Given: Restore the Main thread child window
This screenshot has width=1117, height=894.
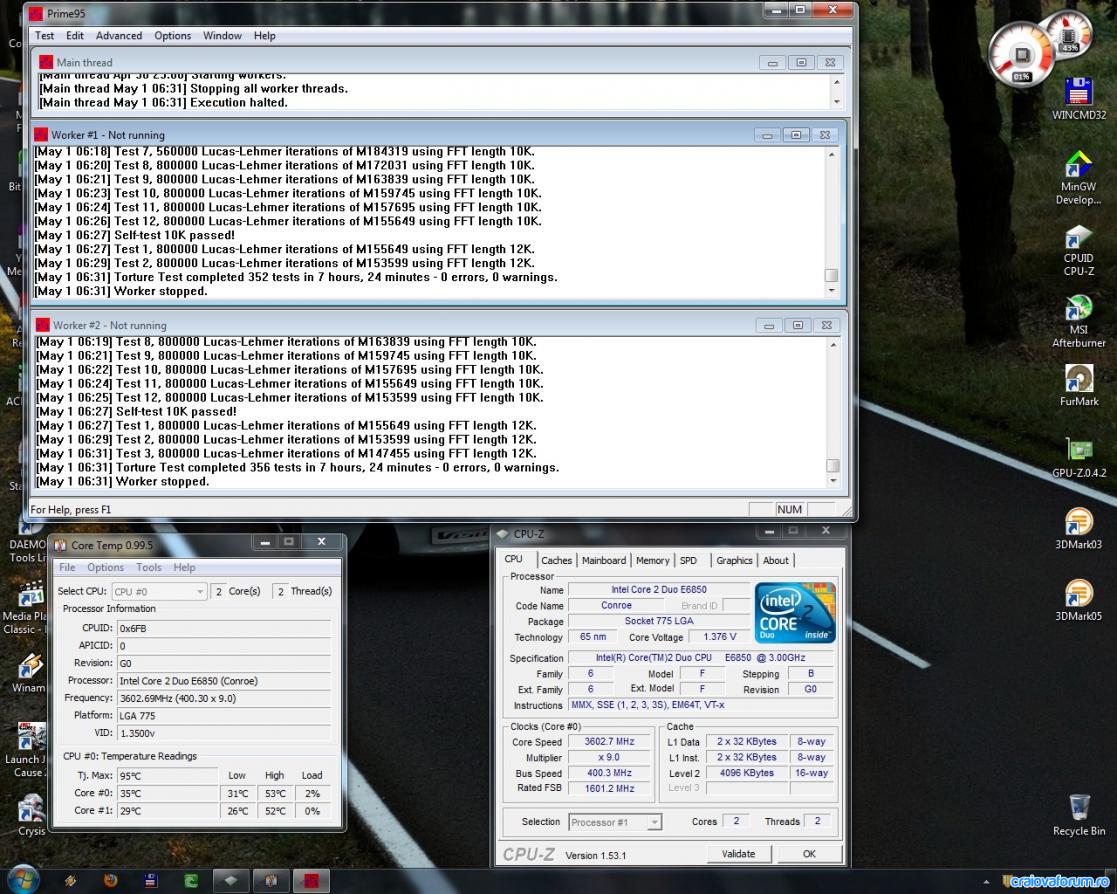Looking at the screenshot, I should point(801,63).
